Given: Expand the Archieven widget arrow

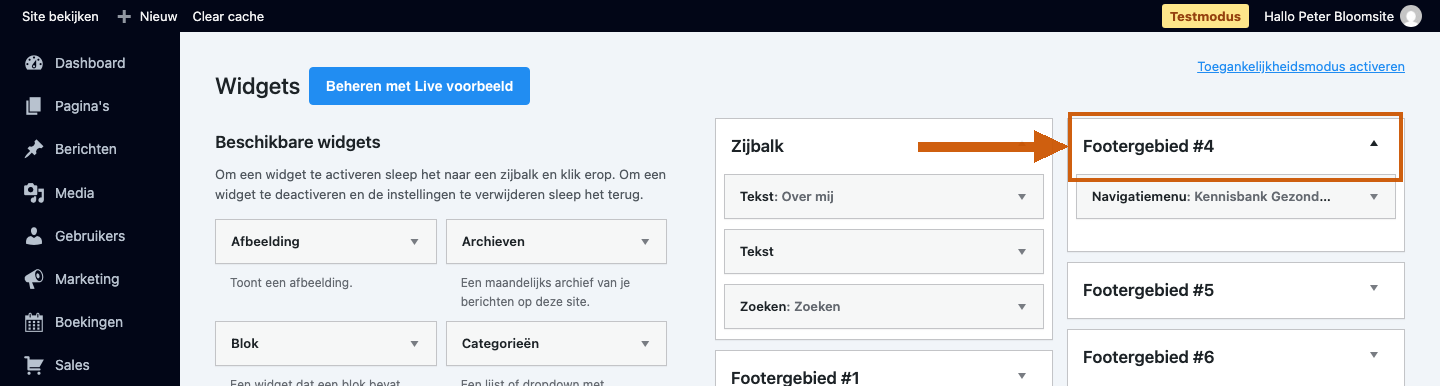Looking at the screenshot, I should (644, 241).
